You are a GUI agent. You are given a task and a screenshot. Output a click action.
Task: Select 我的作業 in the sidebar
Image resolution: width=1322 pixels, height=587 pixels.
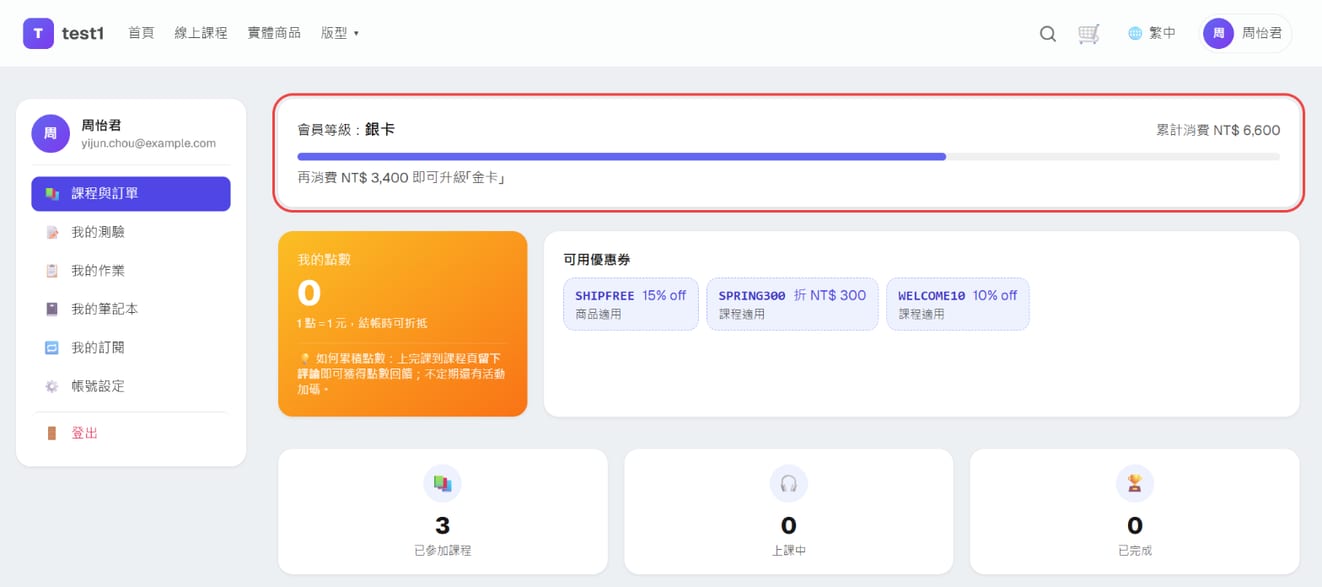click(x=131, y=271)
